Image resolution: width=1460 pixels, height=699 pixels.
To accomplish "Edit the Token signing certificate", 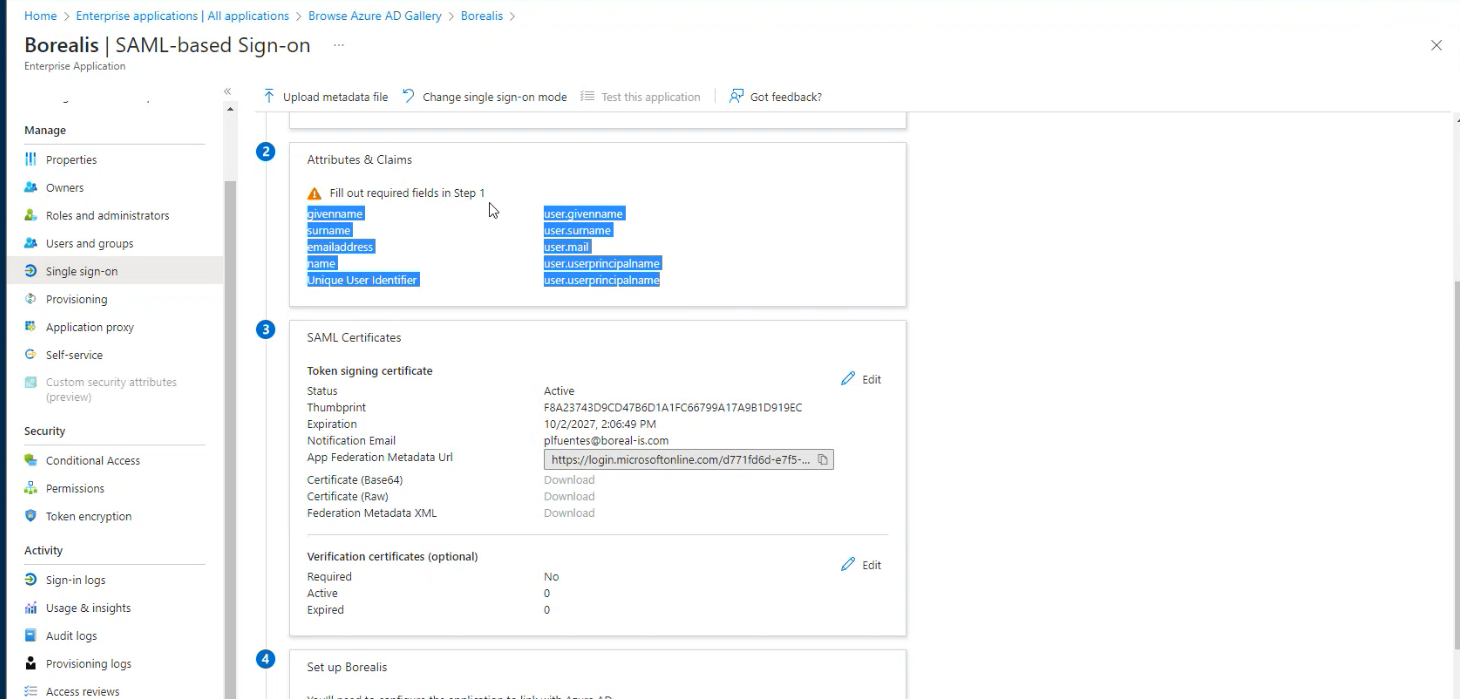I will point(861,379).
